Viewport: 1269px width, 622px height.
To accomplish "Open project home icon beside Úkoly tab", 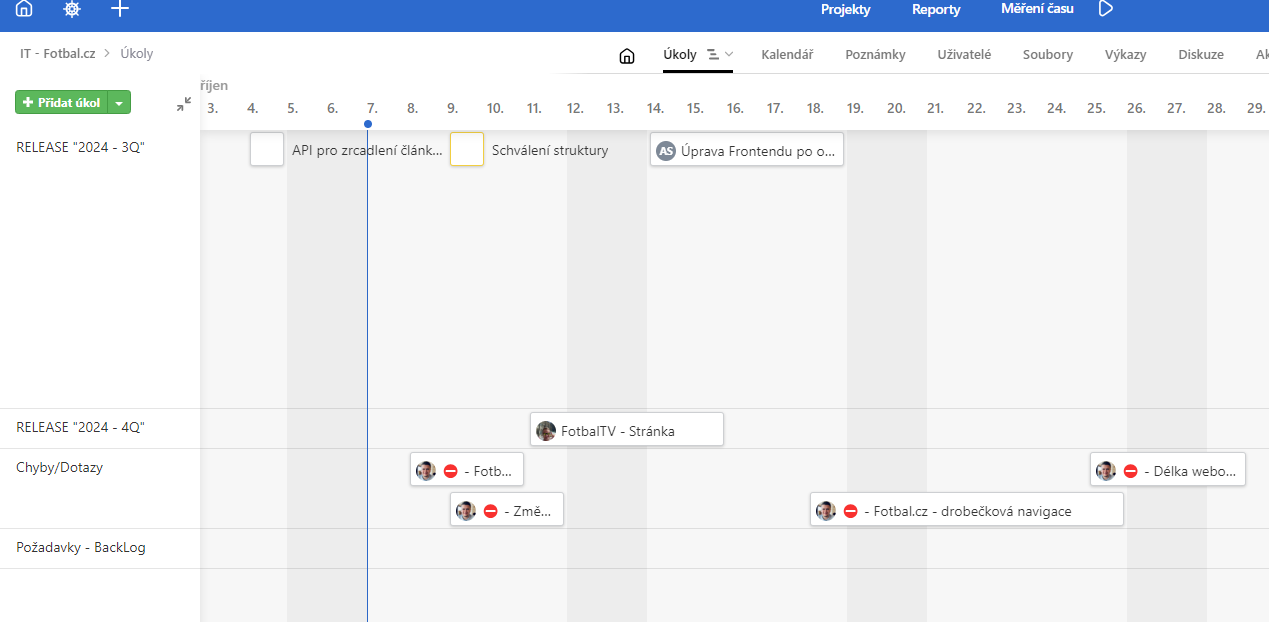I will click(627, 56).
